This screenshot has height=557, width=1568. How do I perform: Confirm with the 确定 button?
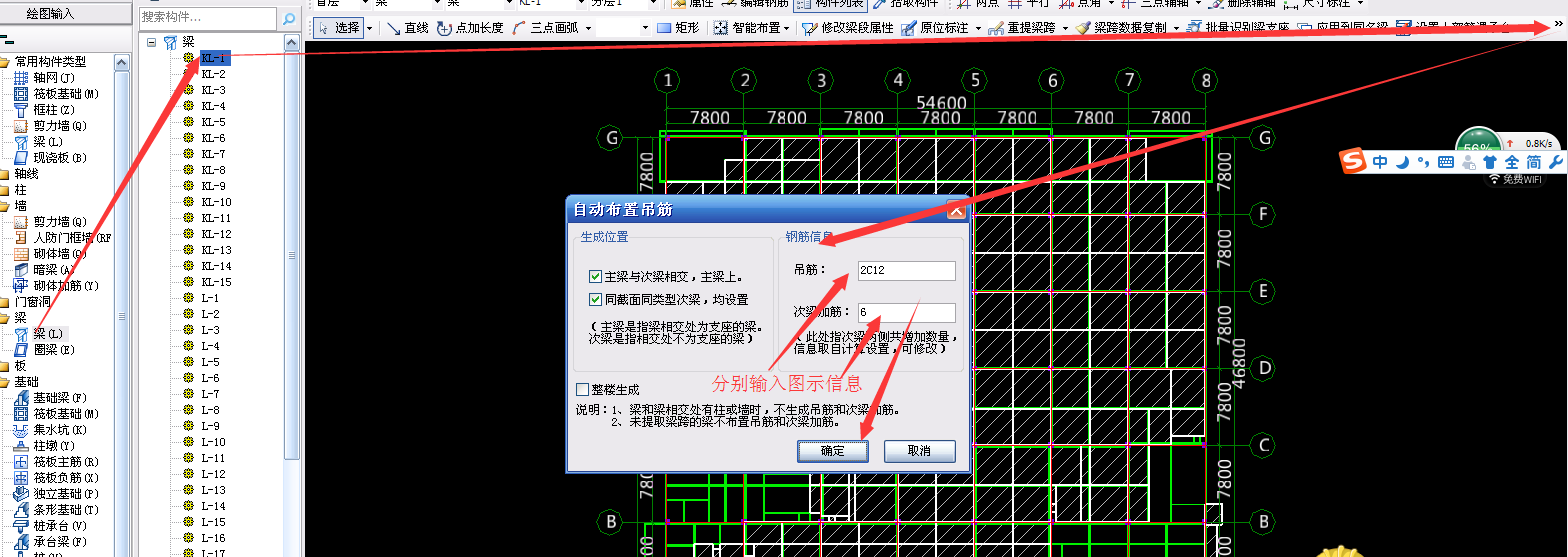833,451
